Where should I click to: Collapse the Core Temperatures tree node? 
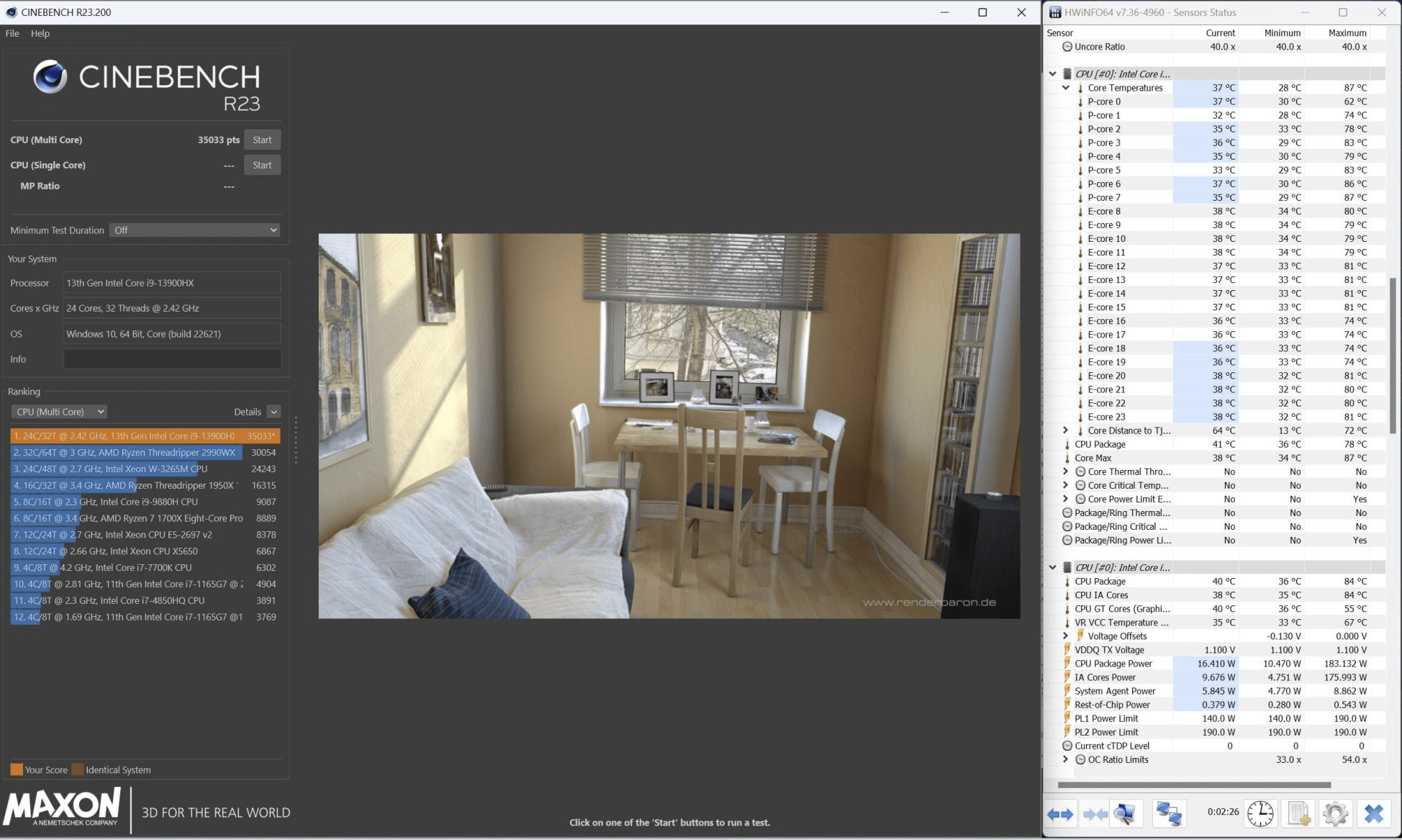1066,88
